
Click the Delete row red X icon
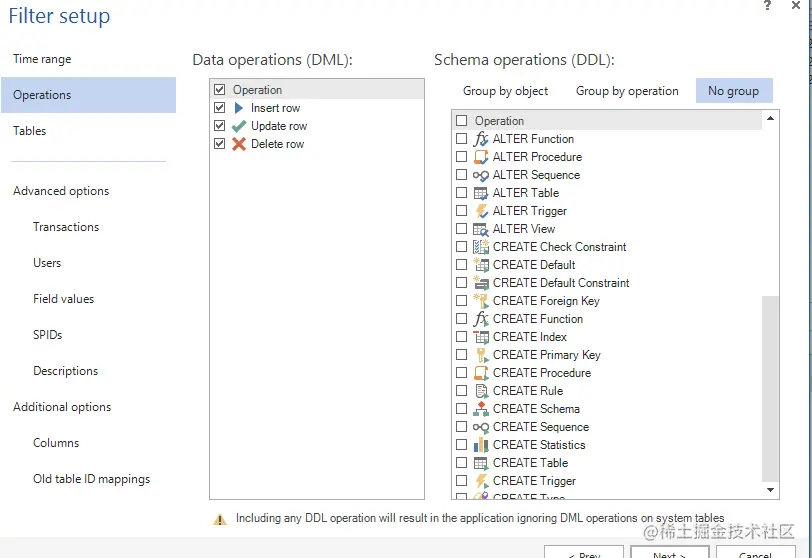pyautogui.click(x=239, y=144)
